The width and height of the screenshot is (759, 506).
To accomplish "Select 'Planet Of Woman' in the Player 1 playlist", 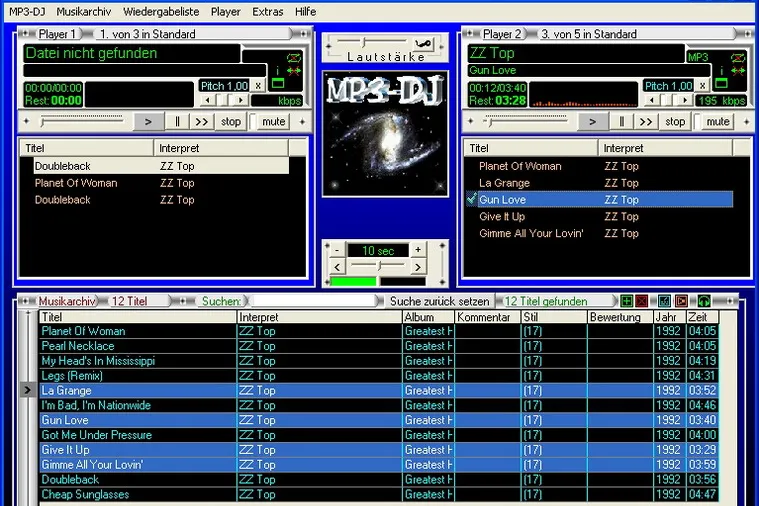I will [162, 183].
